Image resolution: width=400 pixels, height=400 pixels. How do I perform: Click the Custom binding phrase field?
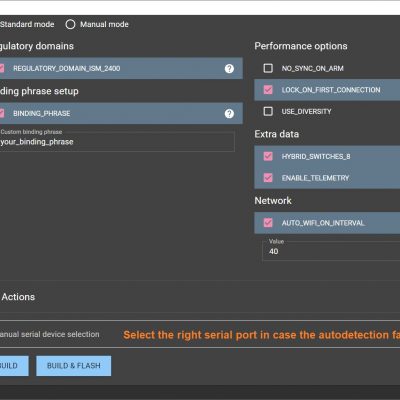tap(117, 142)
